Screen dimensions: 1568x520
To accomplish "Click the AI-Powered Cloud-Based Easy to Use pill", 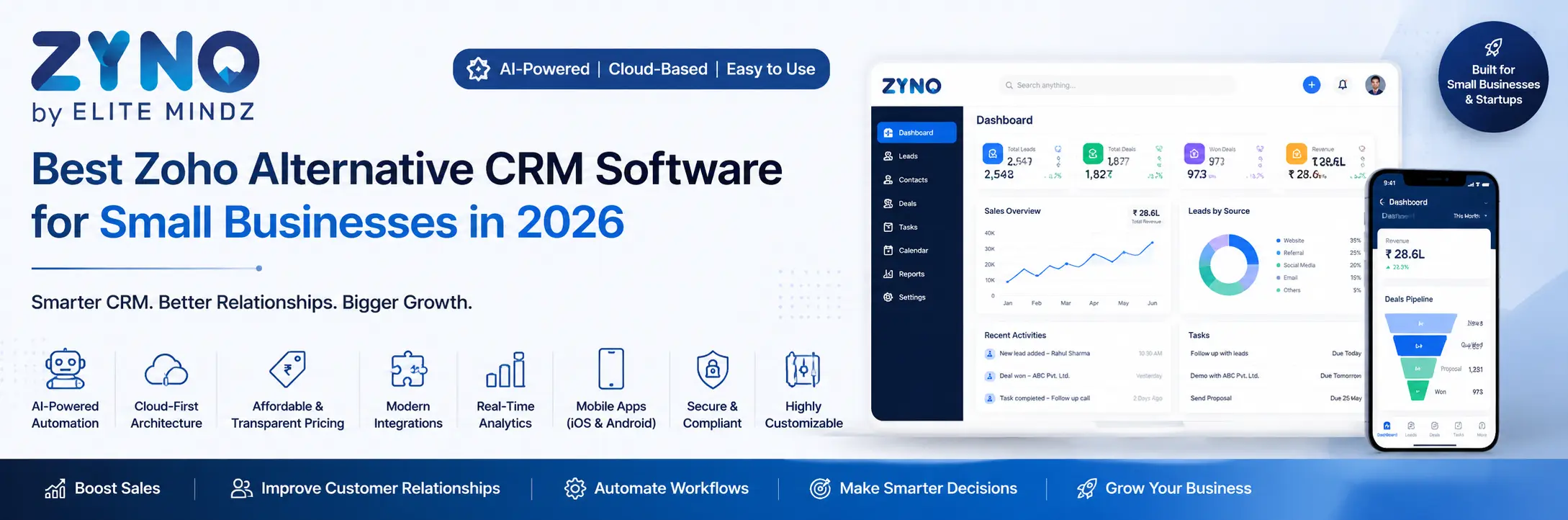I will [x=641, y=69].
